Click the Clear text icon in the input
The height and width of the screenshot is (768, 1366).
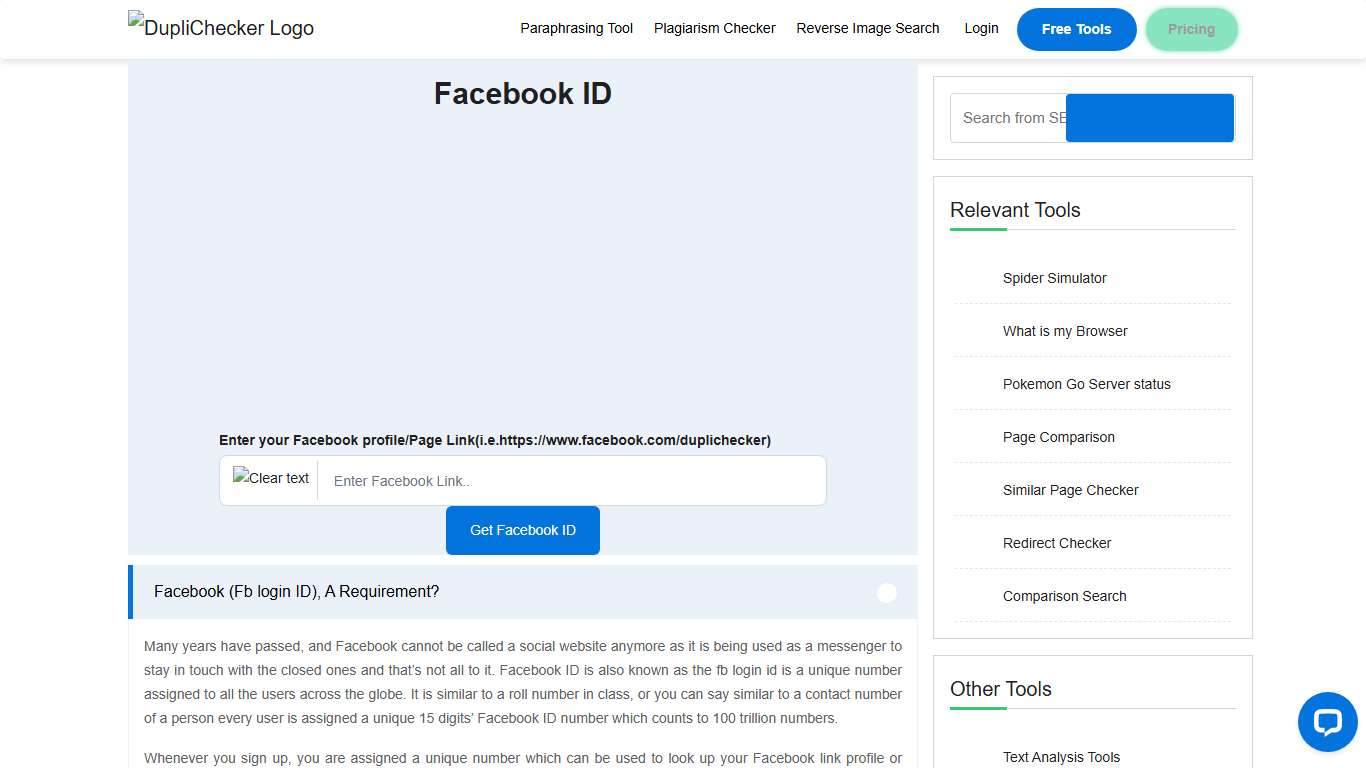pos(270,478)
